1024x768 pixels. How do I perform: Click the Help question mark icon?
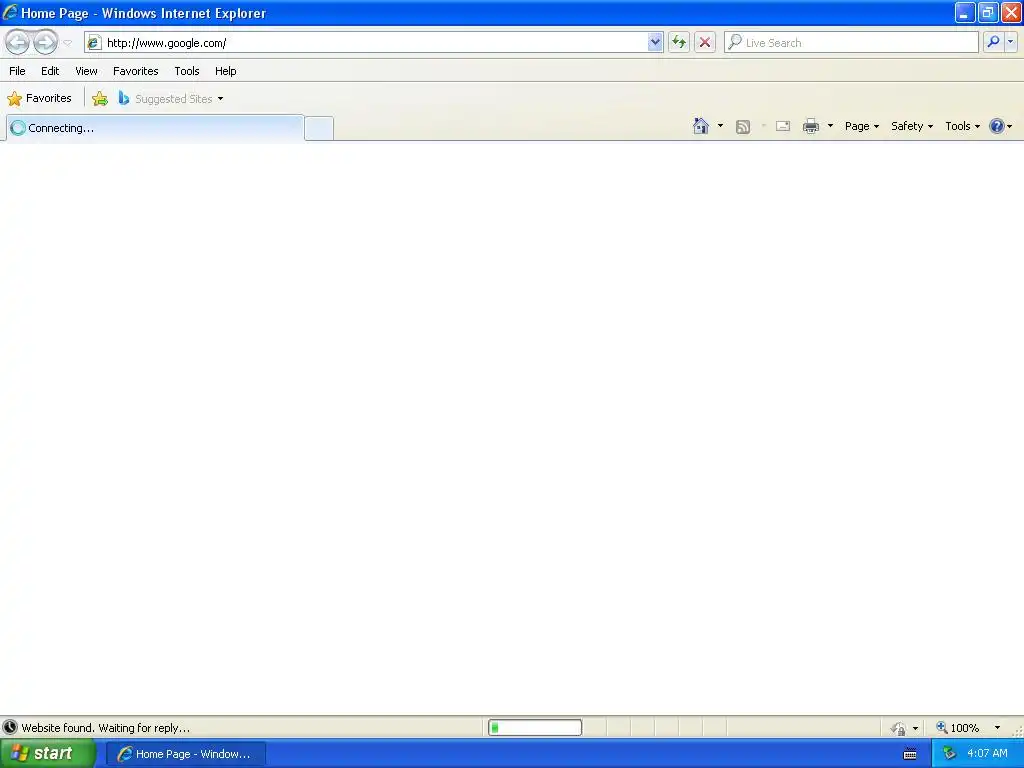997,126
